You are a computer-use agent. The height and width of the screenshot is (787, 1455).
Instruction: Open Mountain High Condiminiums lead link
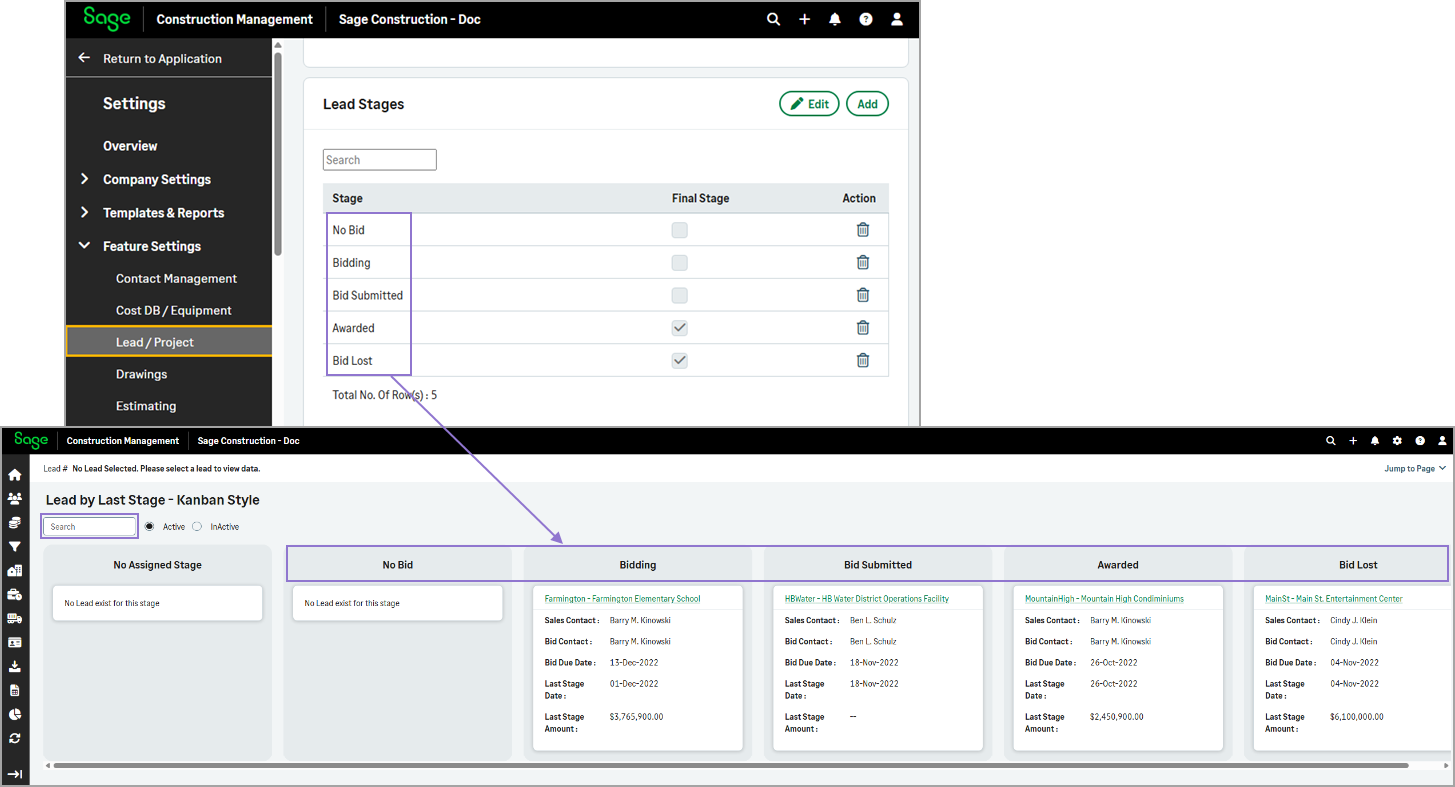(1104, 599)
